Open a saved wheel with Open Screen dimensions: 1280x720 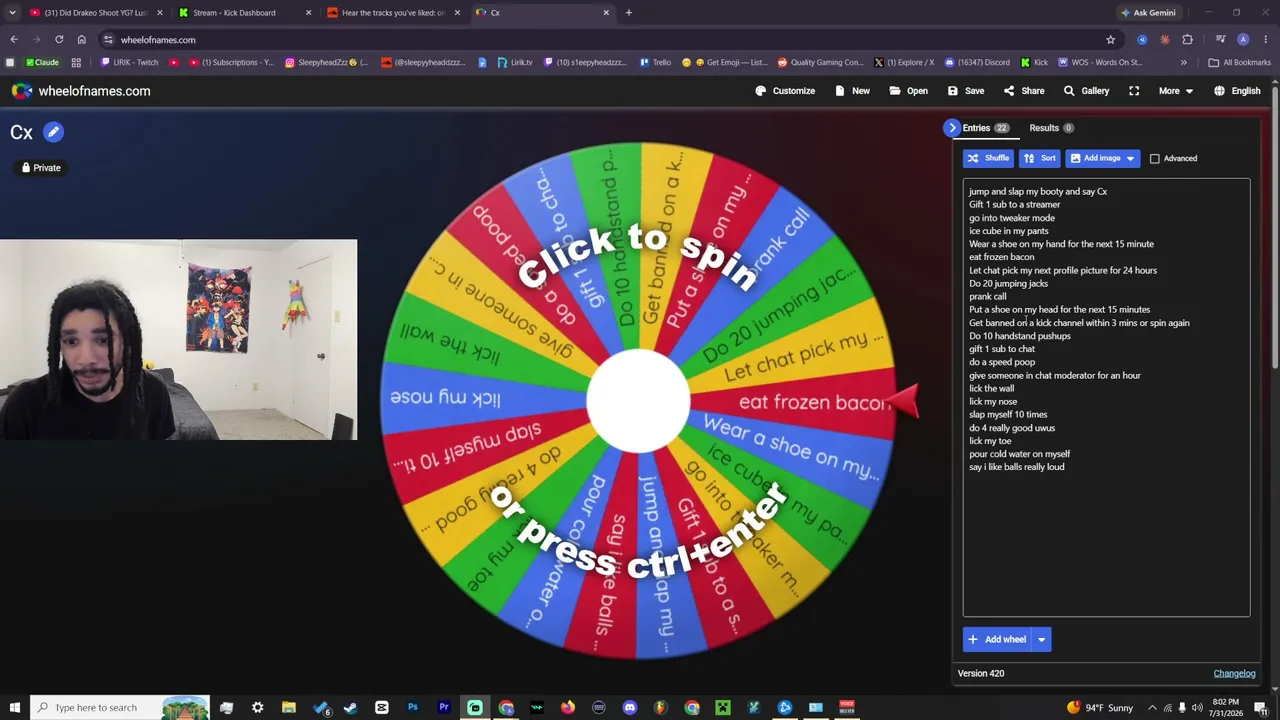pyautogui.click(x=909, y=91)
